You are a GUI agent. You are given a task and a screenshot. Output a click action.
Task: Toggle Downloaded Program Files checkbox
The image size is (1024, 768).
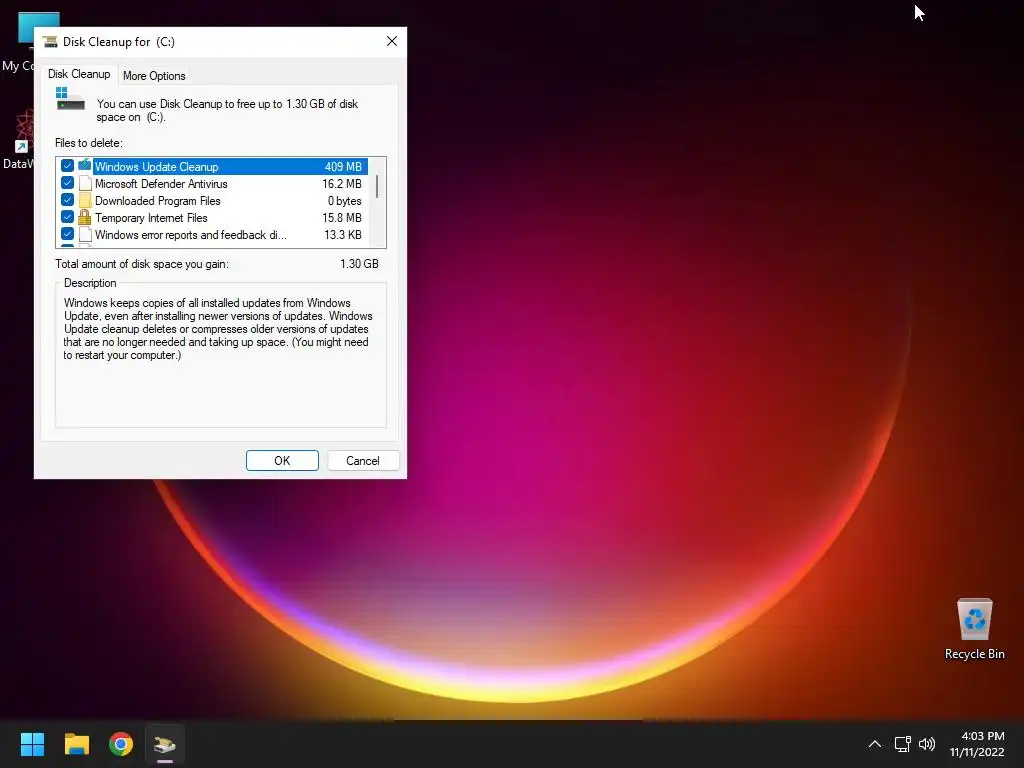click(x=67, y=200)
